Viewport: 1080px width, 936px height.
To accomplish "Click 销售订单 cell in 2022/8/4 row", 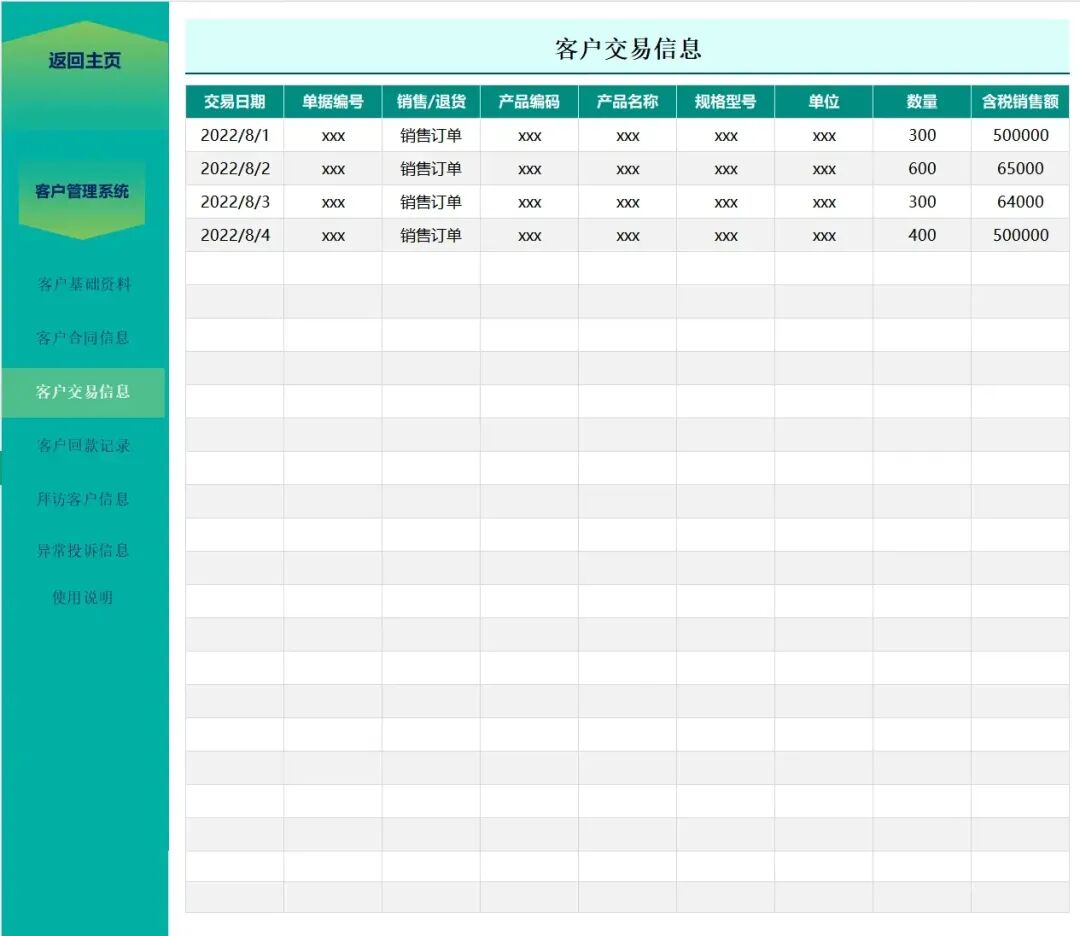I will click(431, 236).
